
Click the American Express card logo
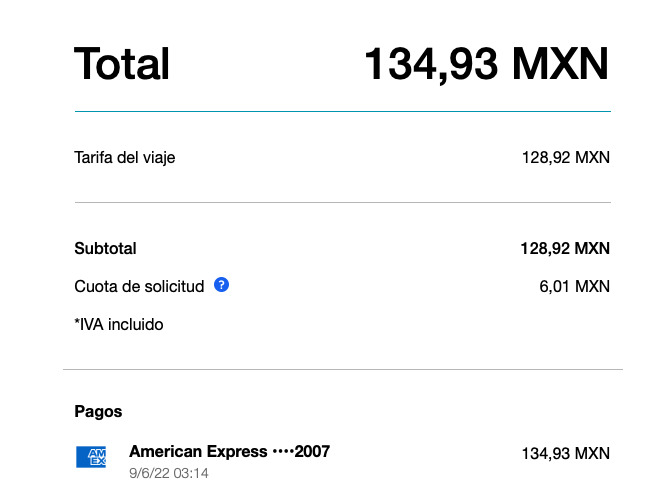tap(91, 457)
